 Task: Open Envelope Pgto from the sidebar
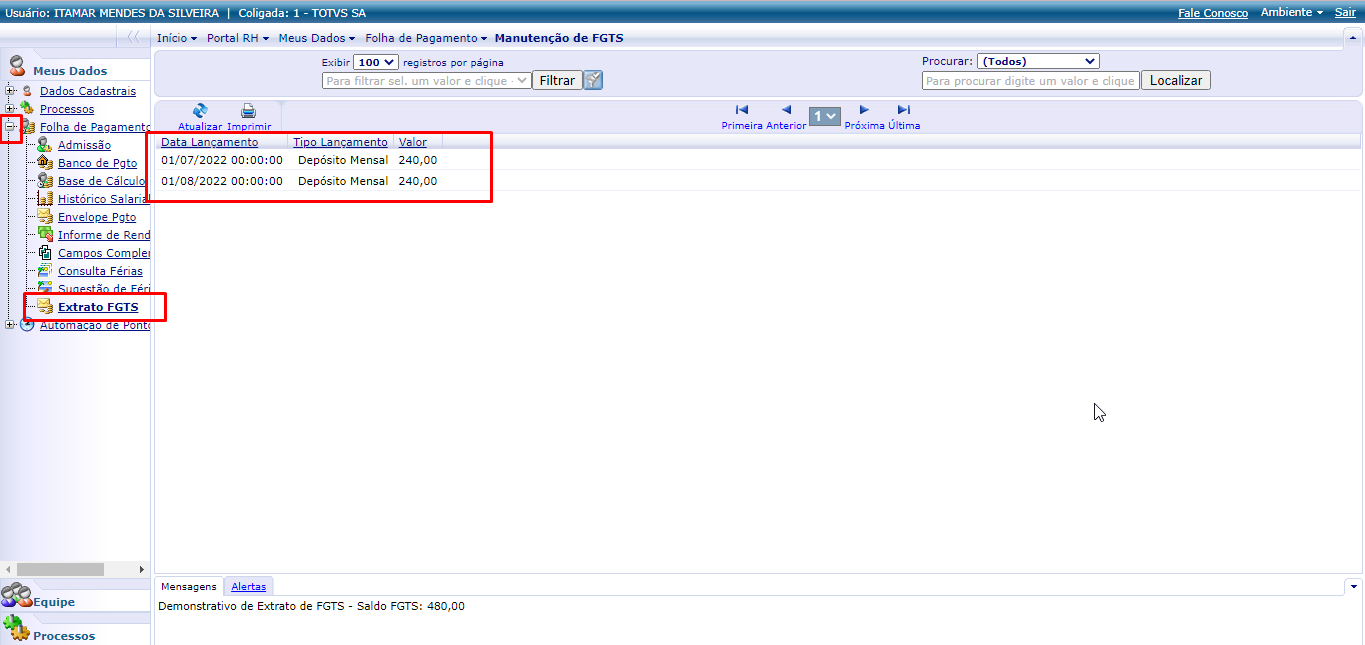pos(45,216)
